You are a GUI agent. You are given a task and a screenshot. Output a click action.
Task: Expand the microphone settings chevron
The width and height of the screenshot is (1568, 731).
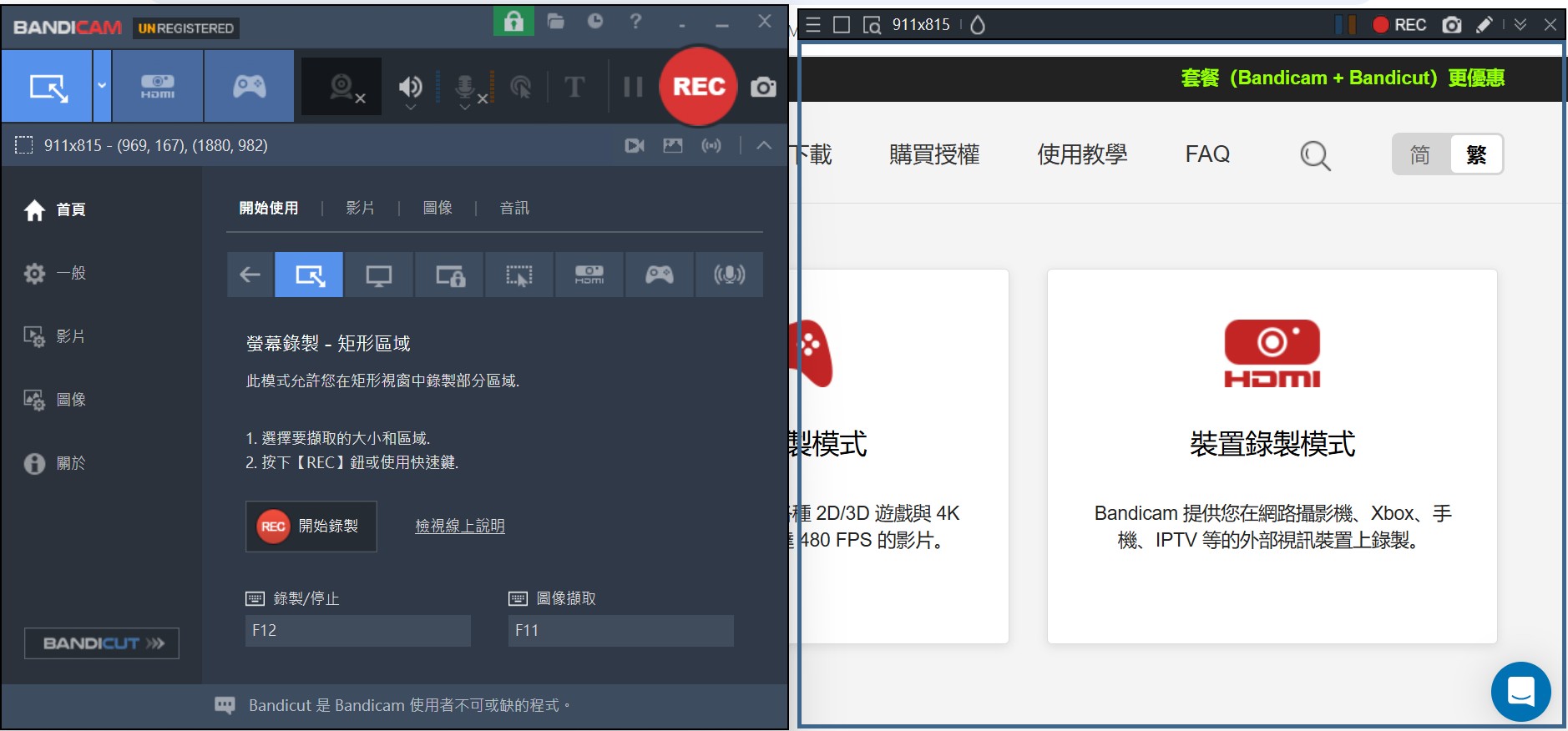click(x=465, y=108)
